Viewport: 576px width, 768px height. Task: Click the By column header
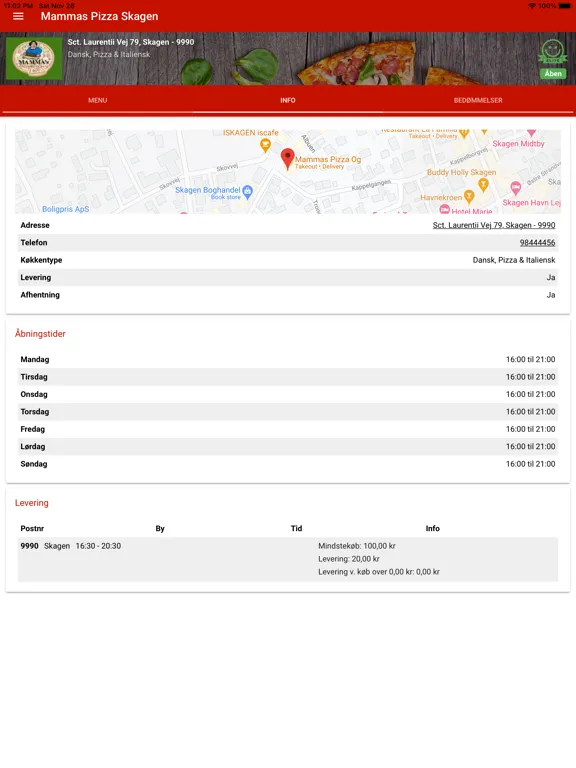click(160, 528)
